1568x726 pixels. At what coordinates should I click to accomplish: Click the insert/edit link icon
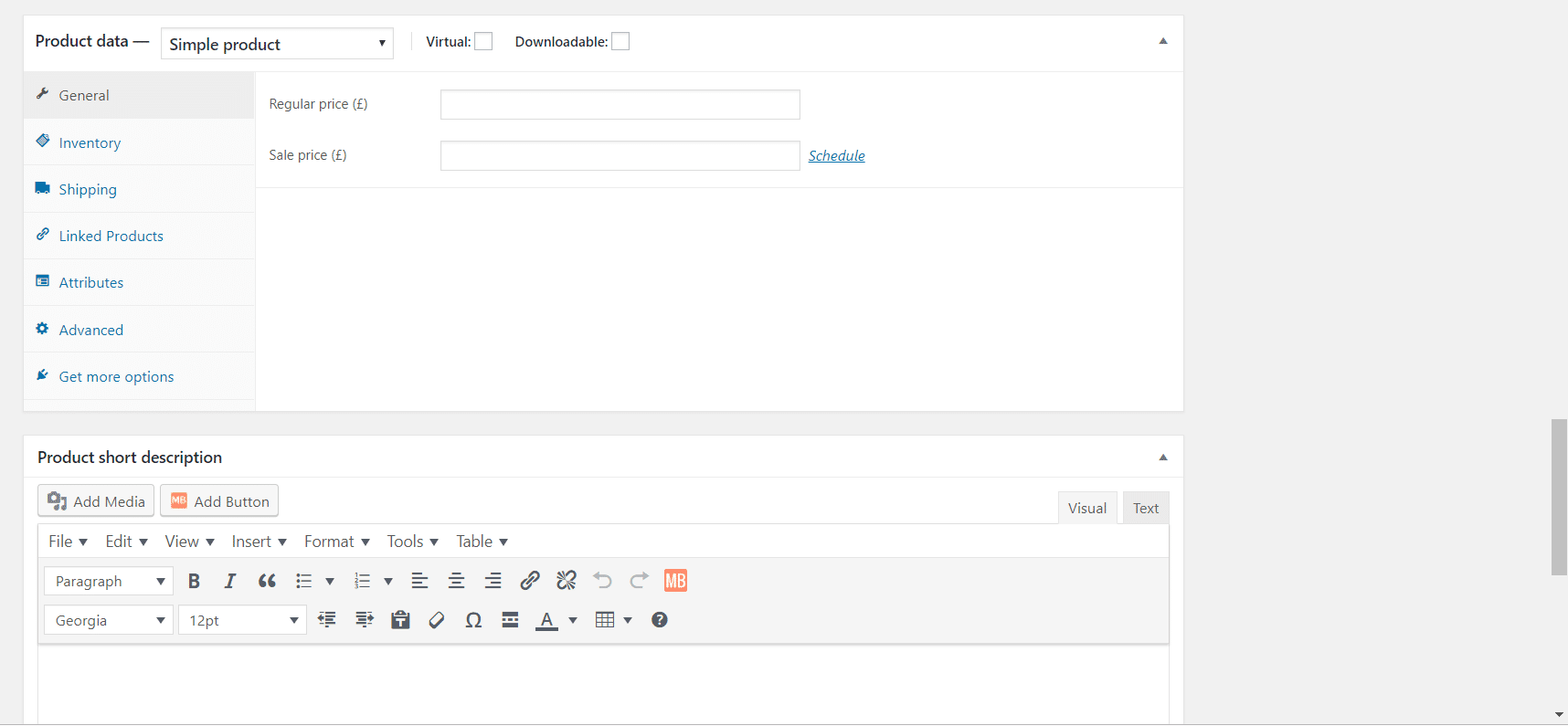[x=529, y=581]
